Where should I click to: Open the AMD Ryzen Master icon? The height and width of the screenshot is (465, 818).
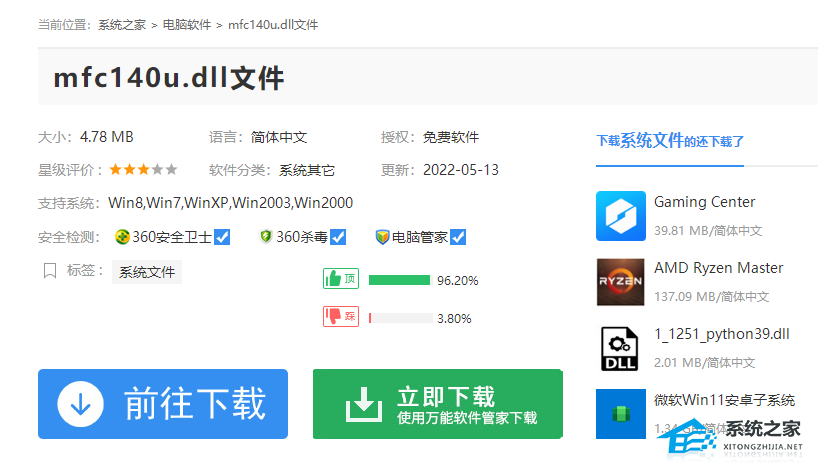tap(621, 282)
